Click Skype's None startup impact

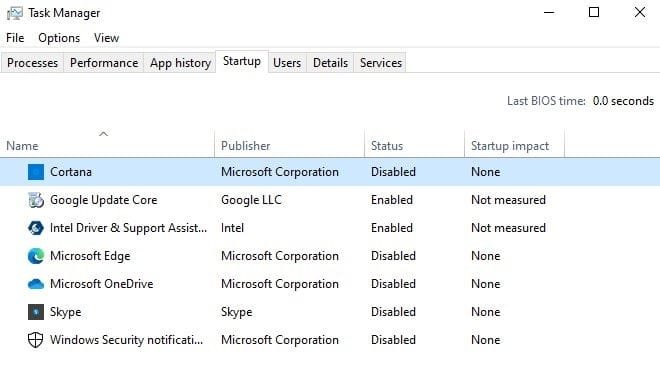point(486,312)
